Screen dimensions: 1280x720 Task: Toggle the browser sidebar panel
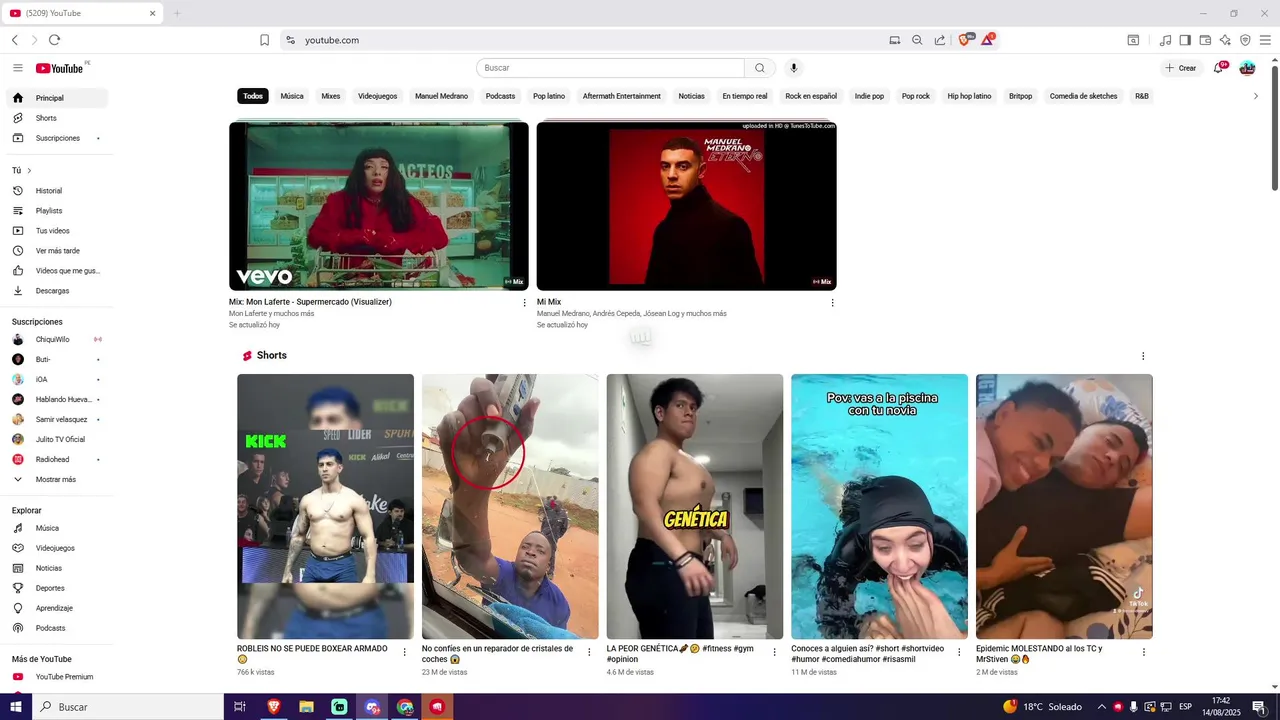pos(1185,40)
